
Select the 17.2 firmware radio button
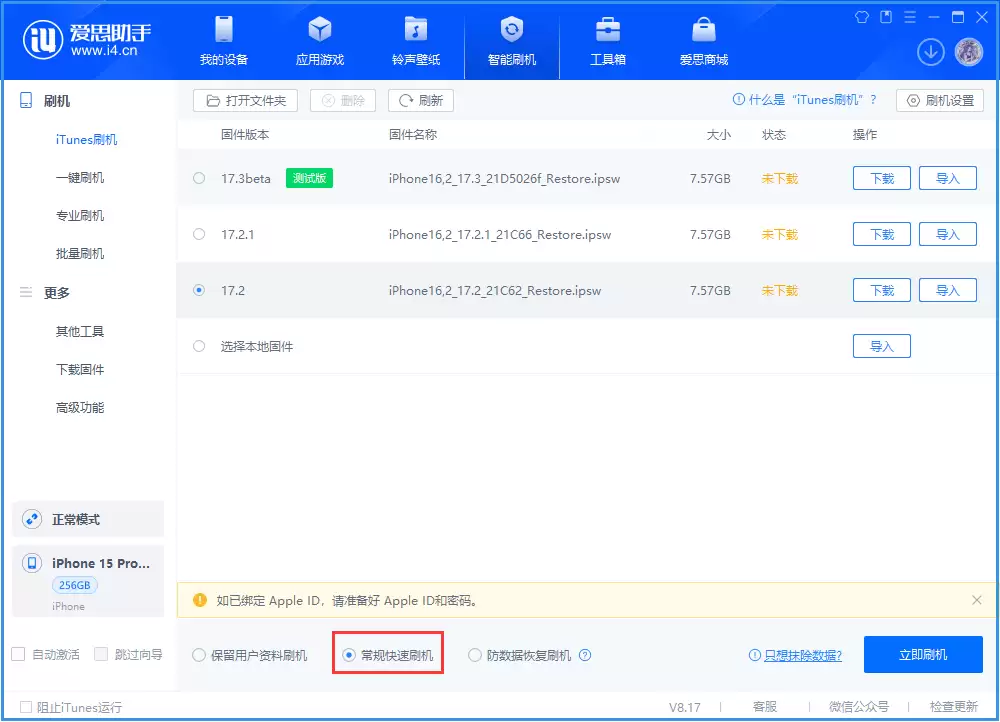coord(199,290)
